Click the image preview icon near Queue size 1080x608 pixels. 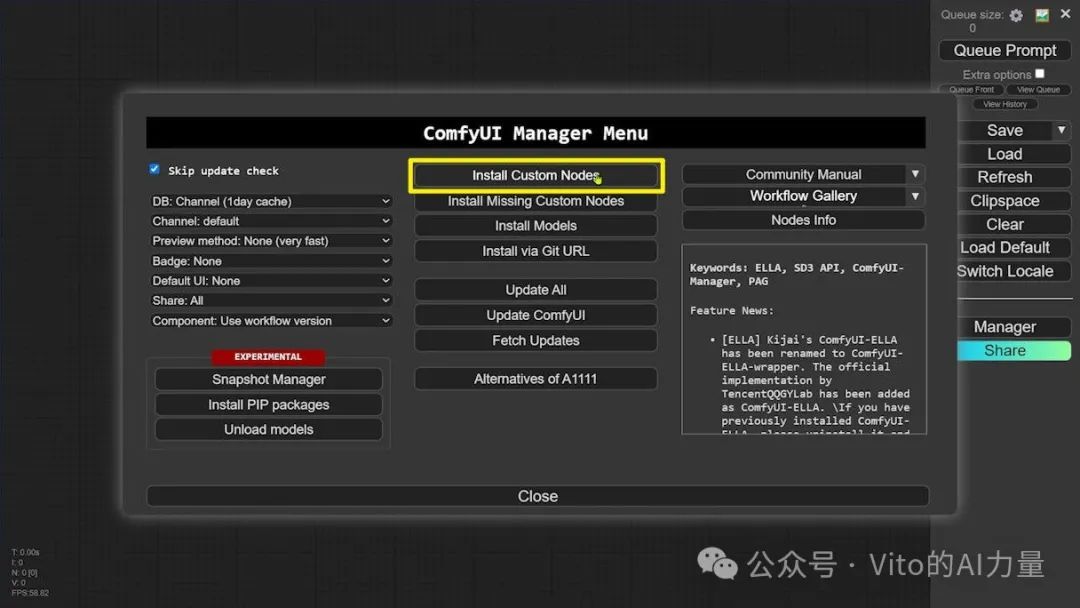[1042, 14]
